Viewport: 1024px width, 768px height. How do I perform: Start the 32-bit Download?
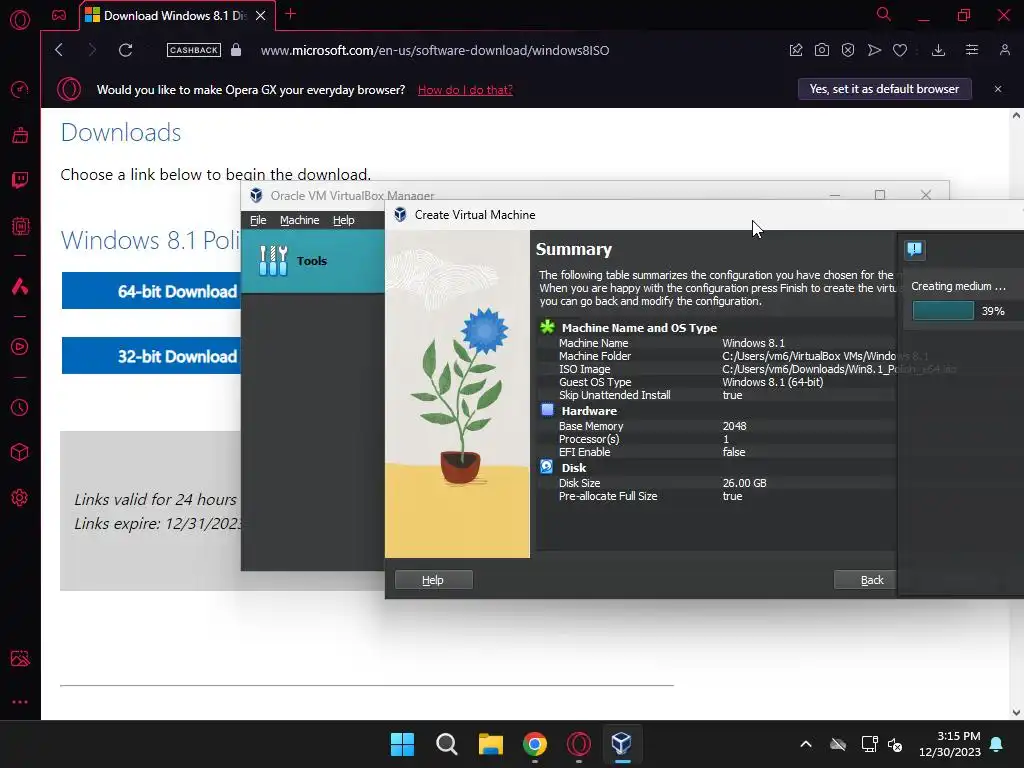152,356
